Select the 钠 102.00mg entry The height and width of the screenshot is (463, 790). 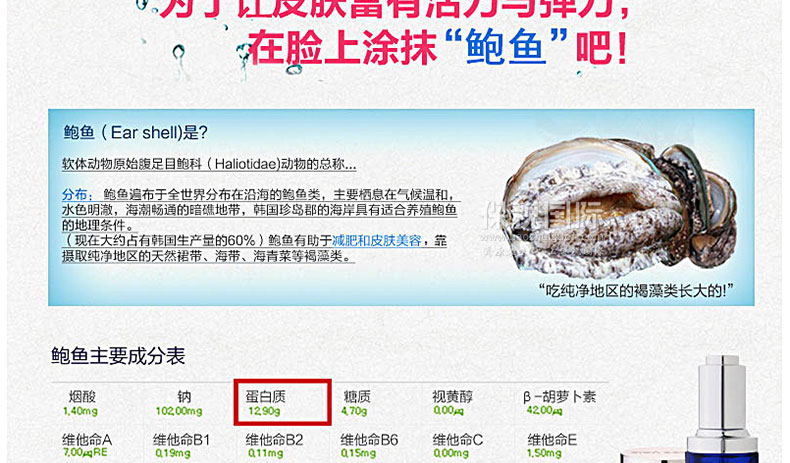click(179, 403)
